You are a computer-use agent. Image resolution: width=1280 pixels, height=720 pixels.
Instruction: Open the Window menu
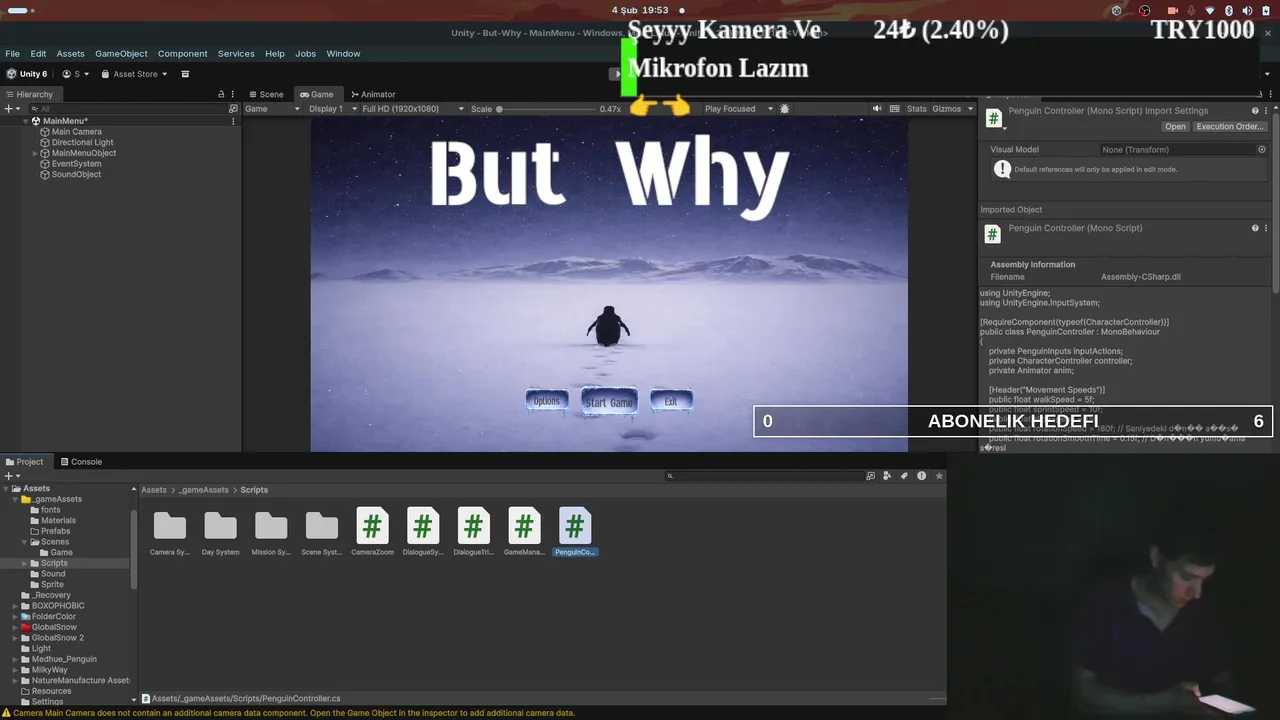pos(343,54)
